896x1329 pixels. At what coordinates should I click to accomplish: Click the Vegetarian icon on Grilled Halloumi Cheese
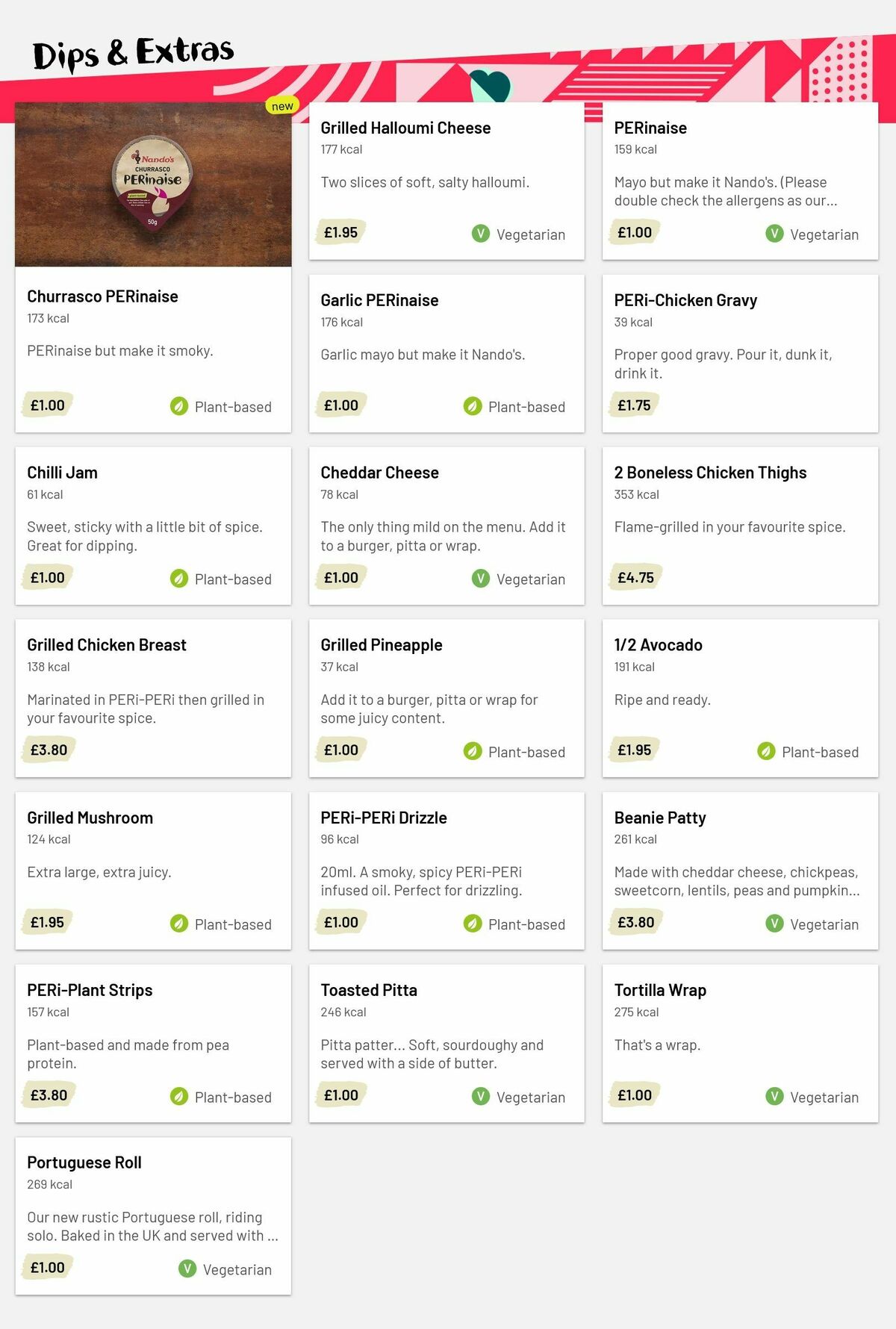[481, 234]
